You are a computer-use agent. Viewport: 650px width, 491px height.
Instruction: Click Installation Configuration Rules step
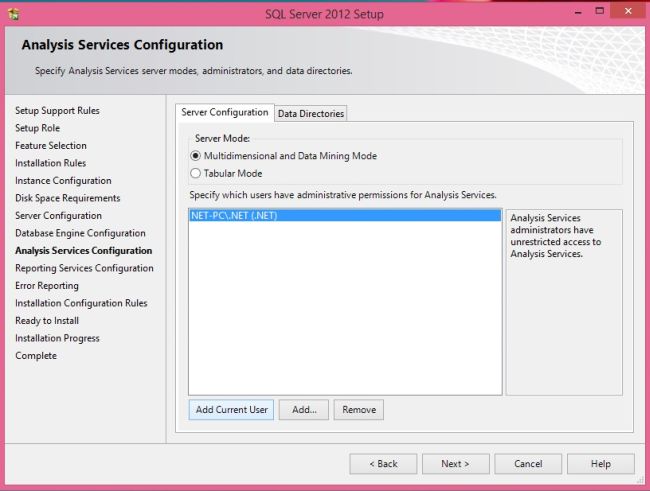pyautogui.click(x=81, y=303)
